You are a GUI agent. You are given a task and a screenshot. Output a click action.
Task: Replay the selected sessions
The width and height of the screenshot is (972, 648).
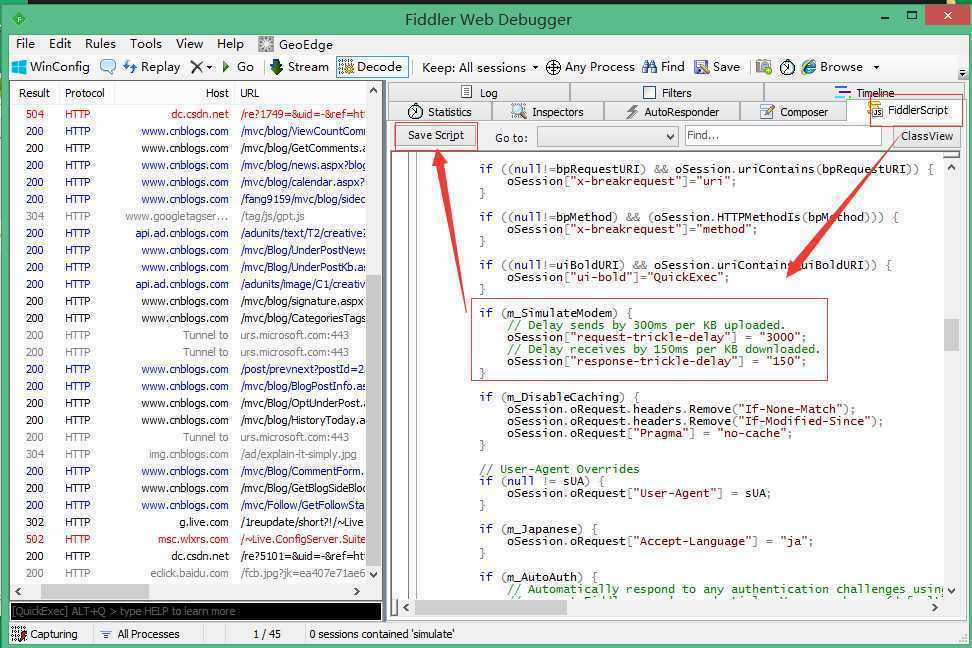pos(152,67)
